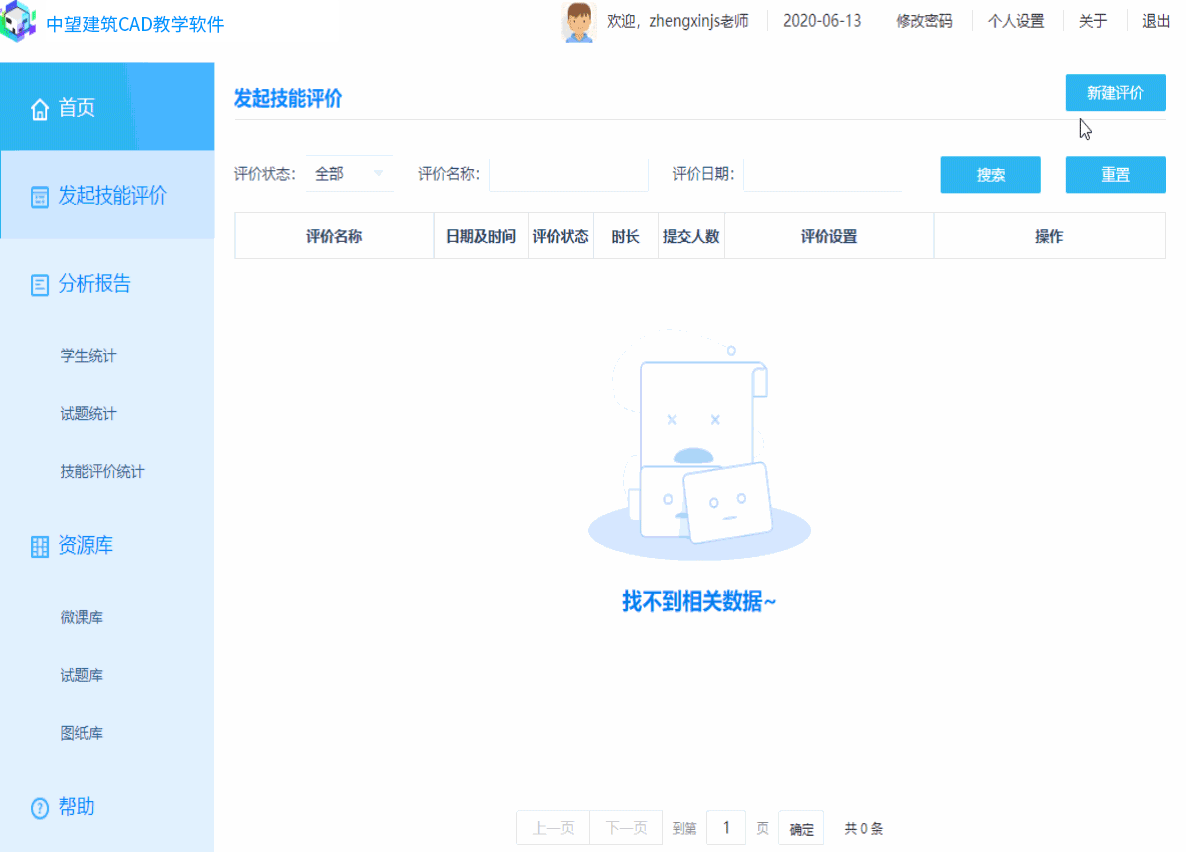The height and width of the screenshot is (852, 1186).
Task: Click the ZWCAD teaching software logo icon
Action: pos(18,21)
